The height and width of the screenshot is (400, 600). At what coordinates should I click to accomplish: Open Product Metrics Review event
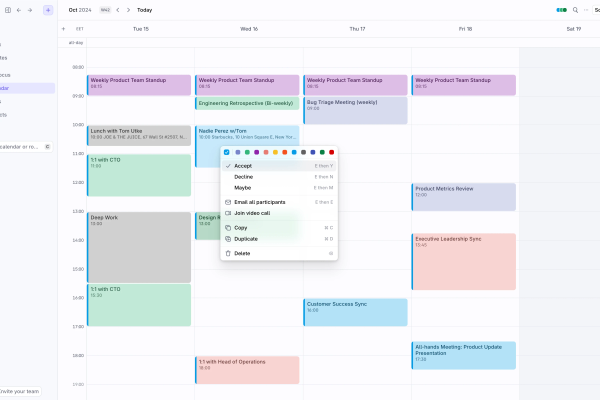click(464, 197)
